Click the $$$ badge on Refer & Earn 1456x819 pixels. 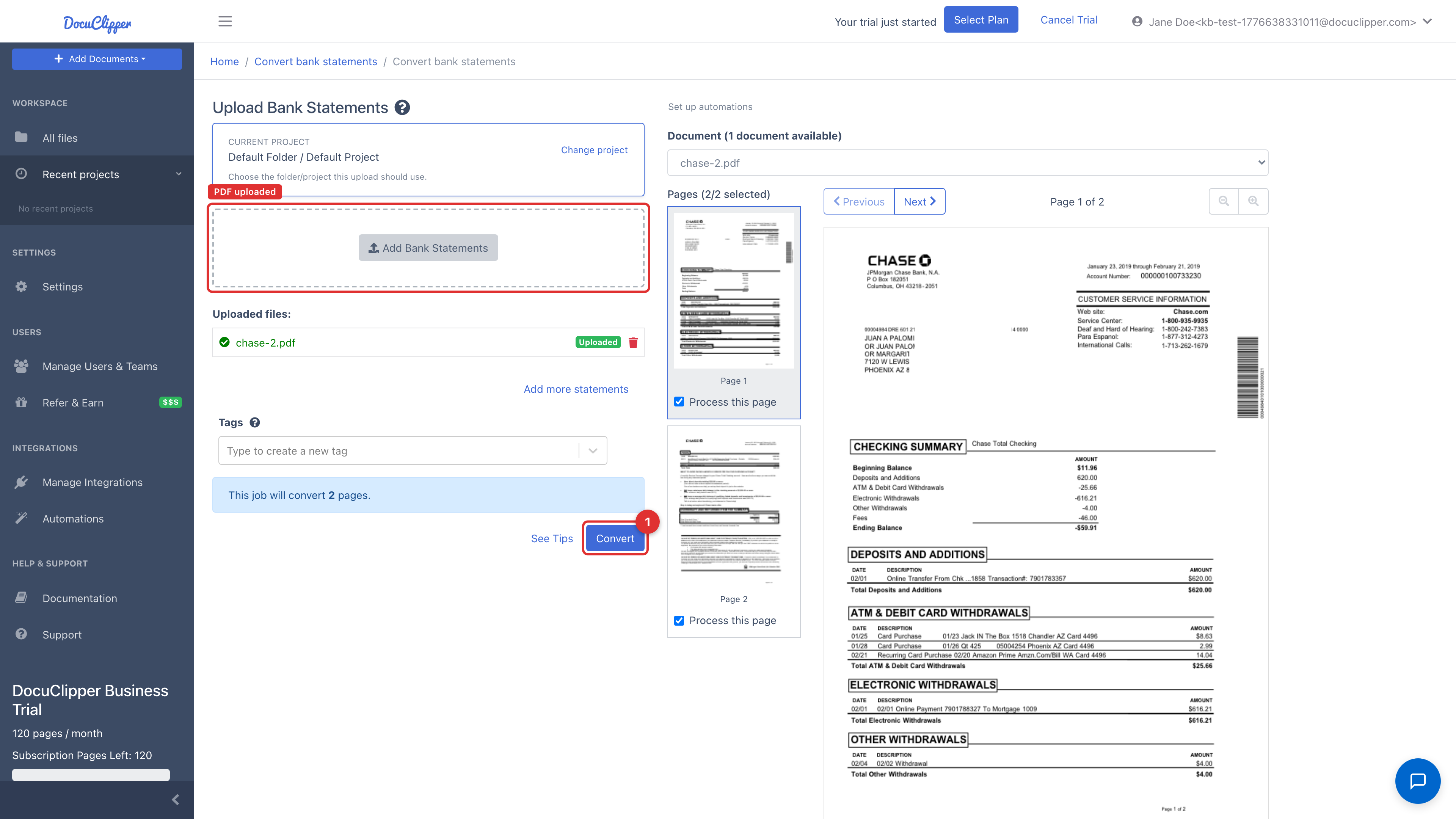[x=170, y=402]
